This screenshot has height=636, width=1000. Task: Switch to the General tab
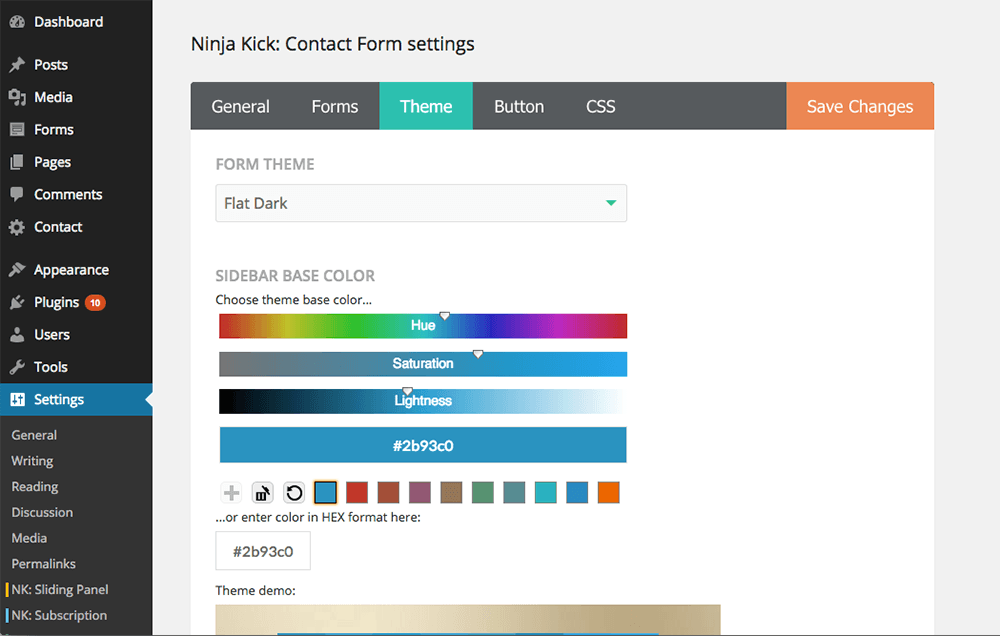click(x=240, y=106)
